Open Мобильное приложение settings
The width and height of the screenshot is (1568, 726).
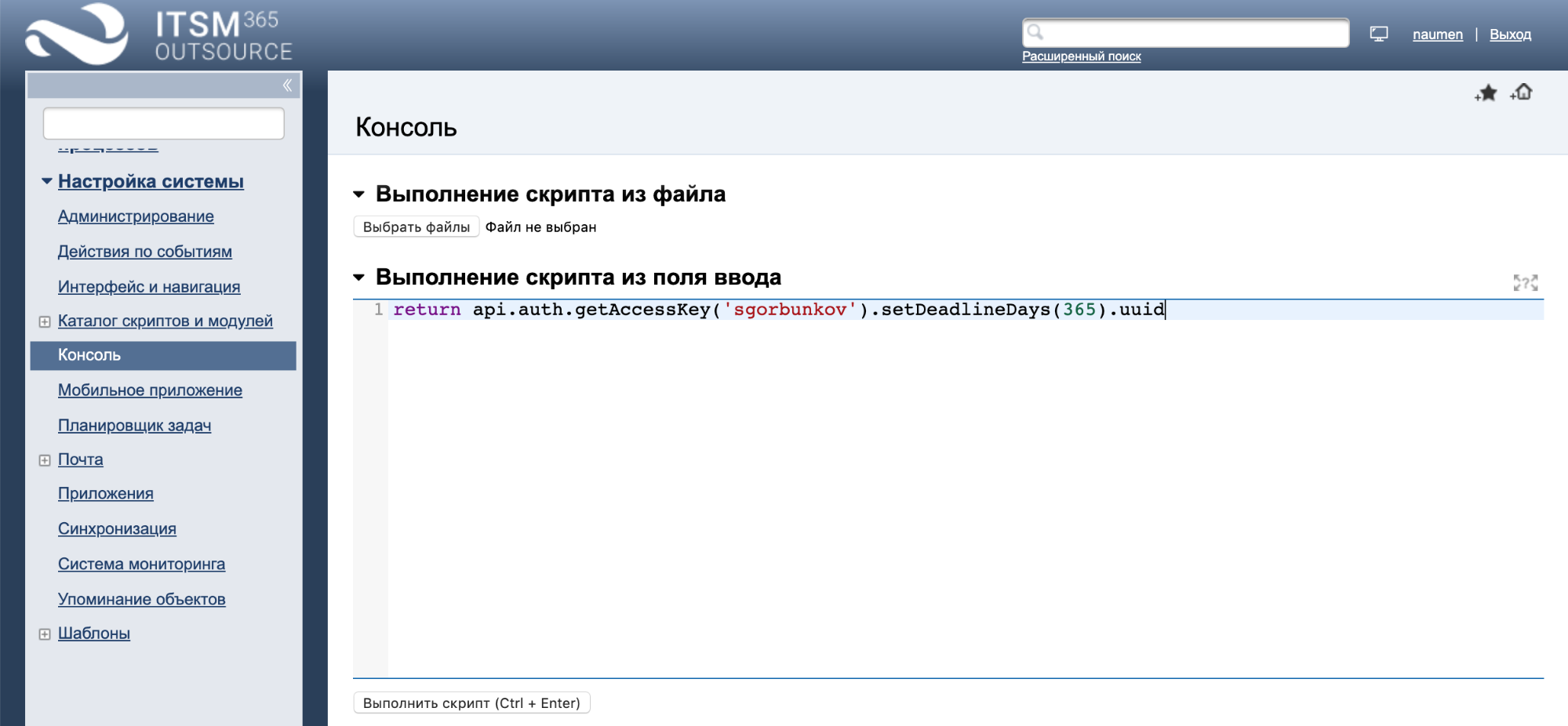150,390
